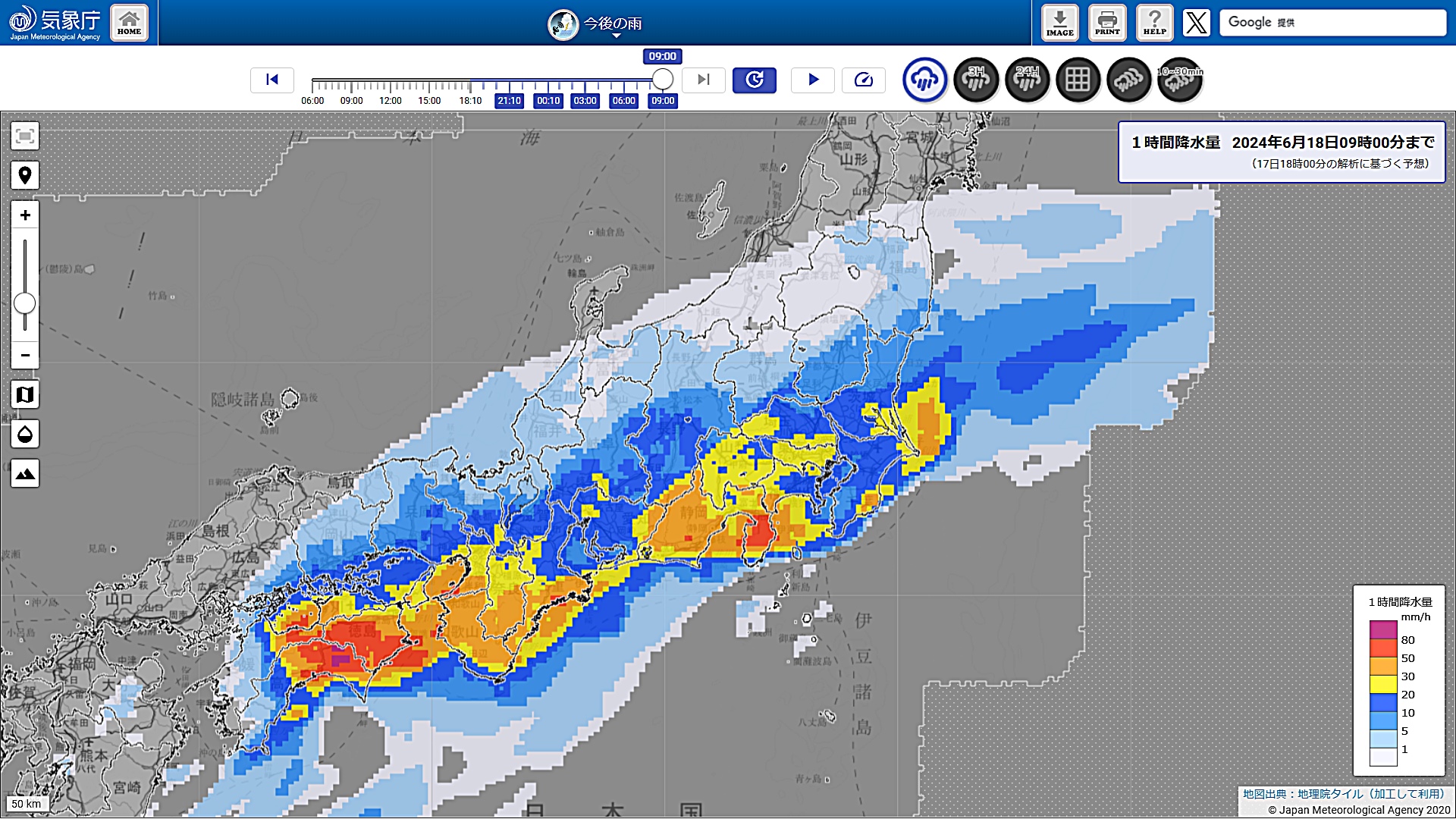Select the location pin tool
The width and height of the screenshot is (1456, 819).
pos(25,175)
